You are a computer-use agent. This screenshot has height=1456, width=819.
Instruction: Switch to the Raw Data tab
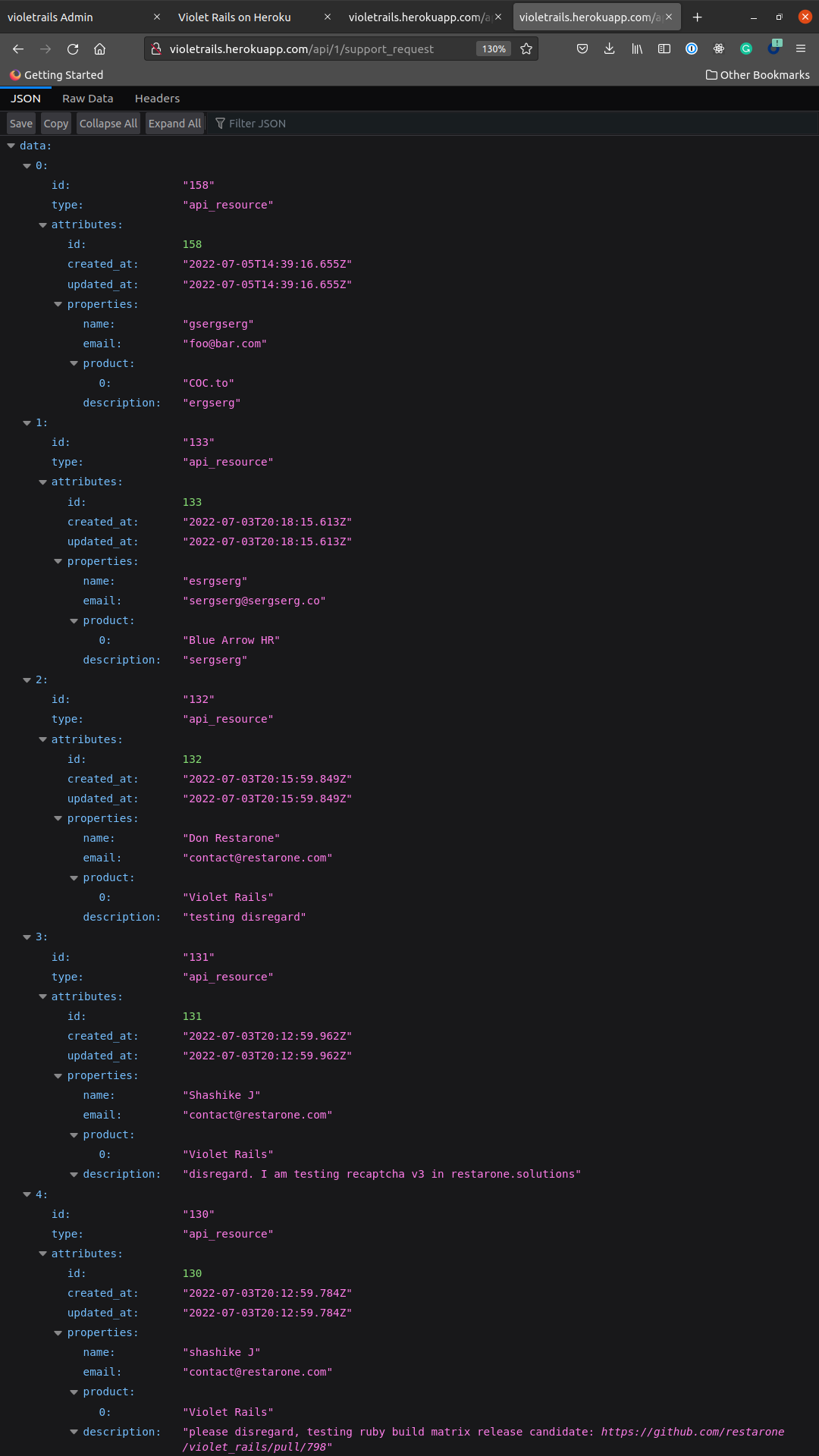pos(87,98)
